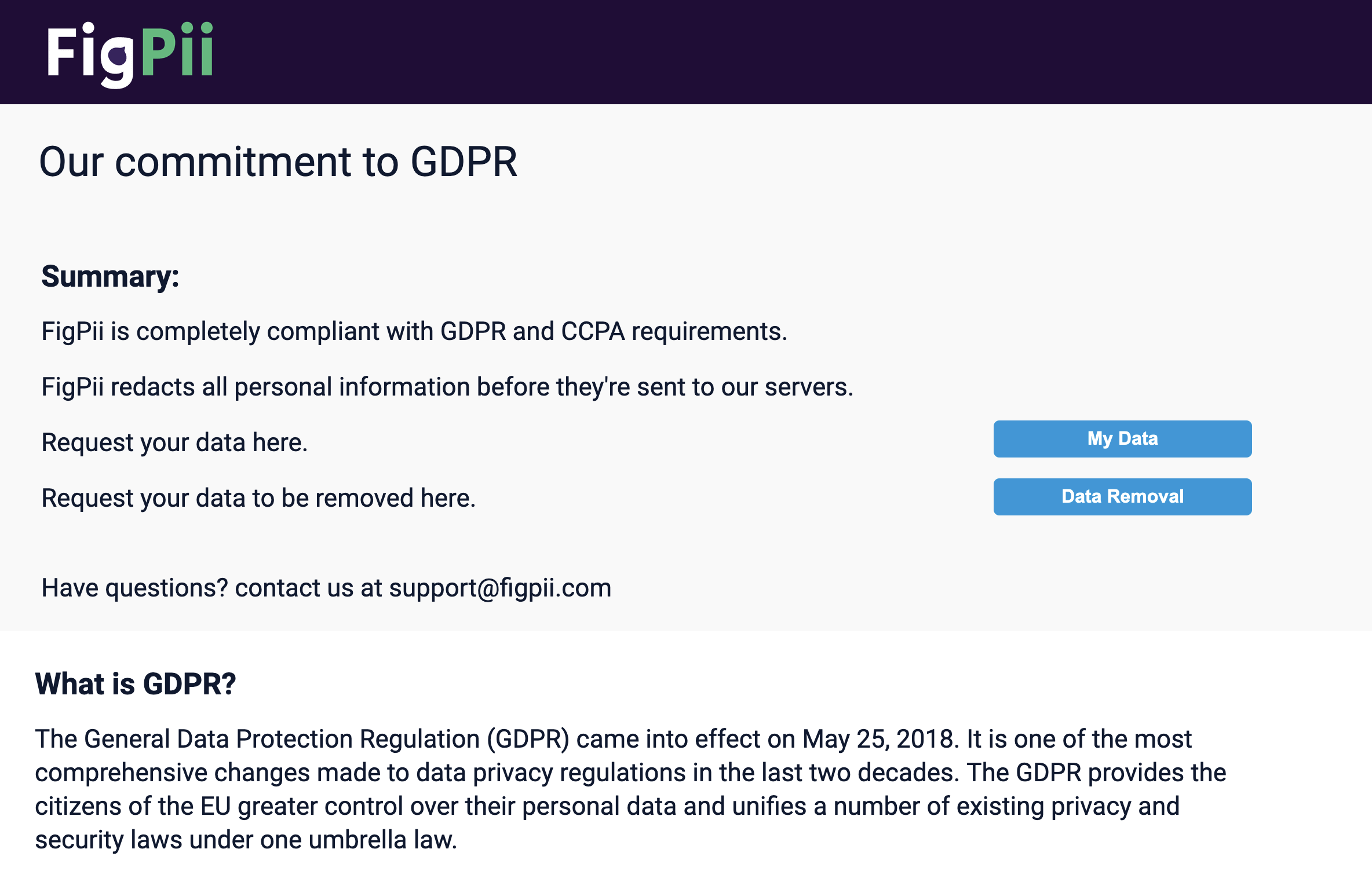This screenshot has width=1372, height=871.
Task: Open the My Data button
Action: (x=1122, y=439)
